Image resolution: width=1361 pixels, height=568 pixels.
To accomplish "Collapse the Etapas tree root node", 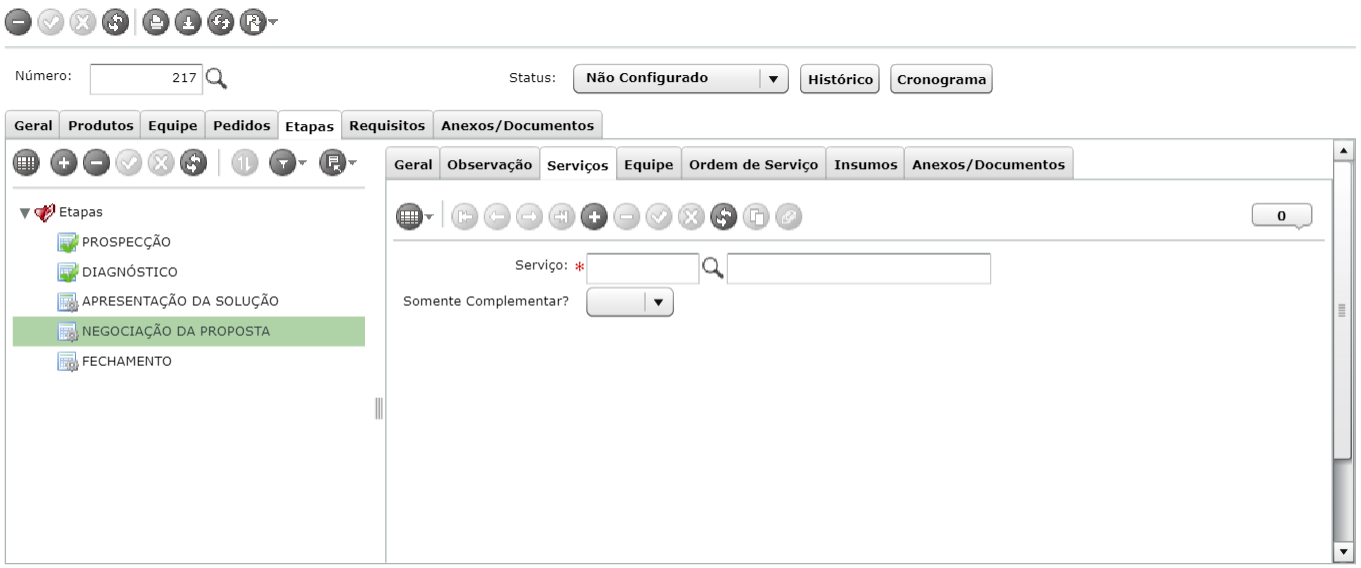I will 24,212.
